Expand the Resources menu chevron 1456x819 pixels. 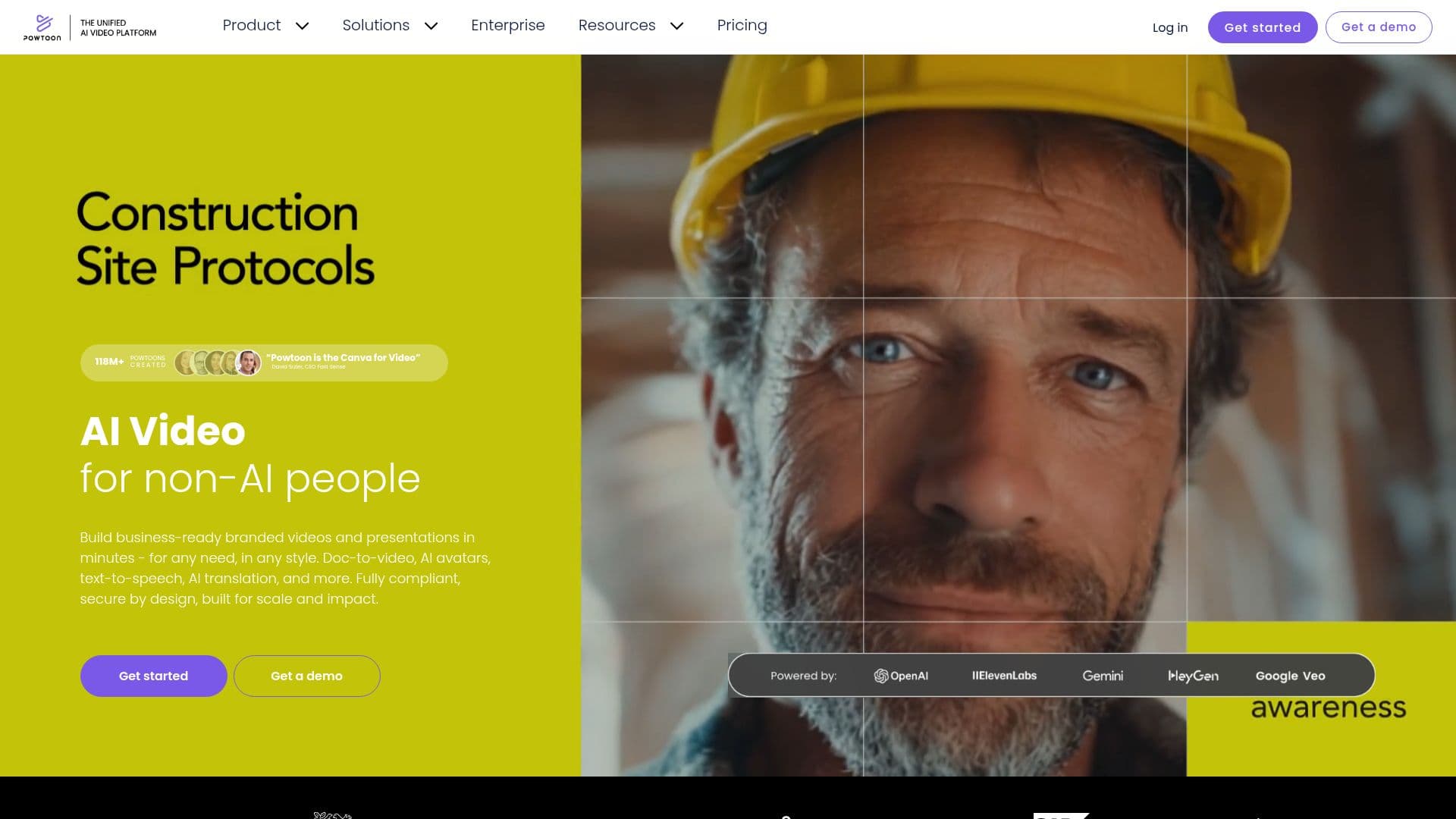coord(676,26)
